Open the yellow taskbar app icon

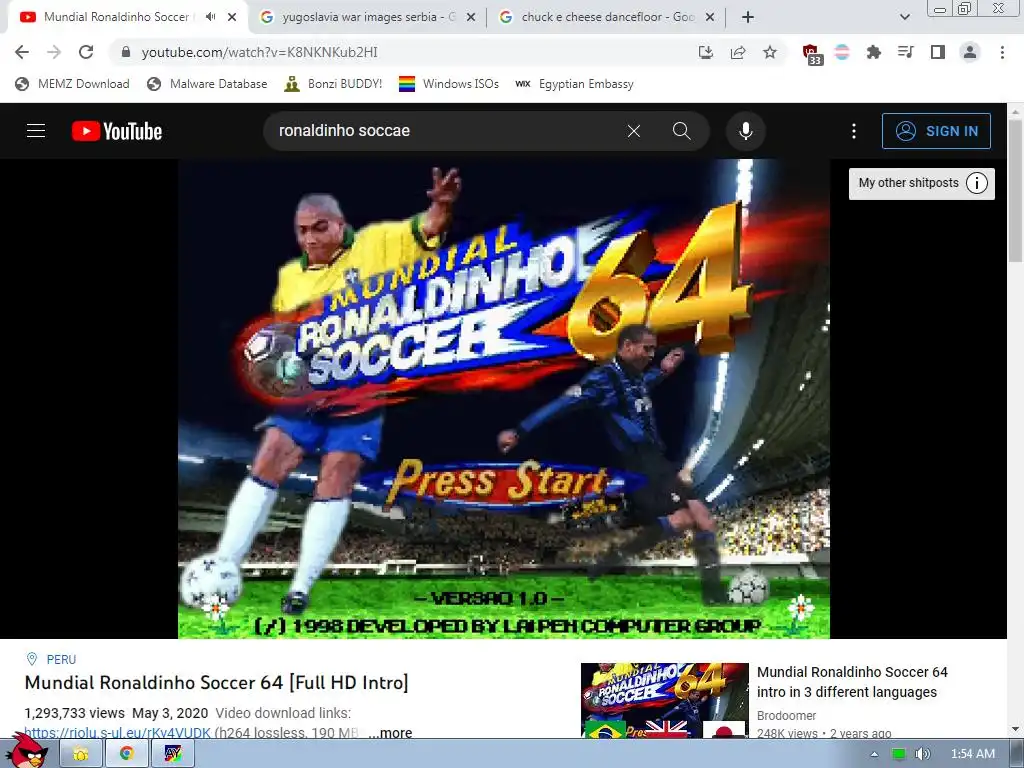(x=80, y=754)
